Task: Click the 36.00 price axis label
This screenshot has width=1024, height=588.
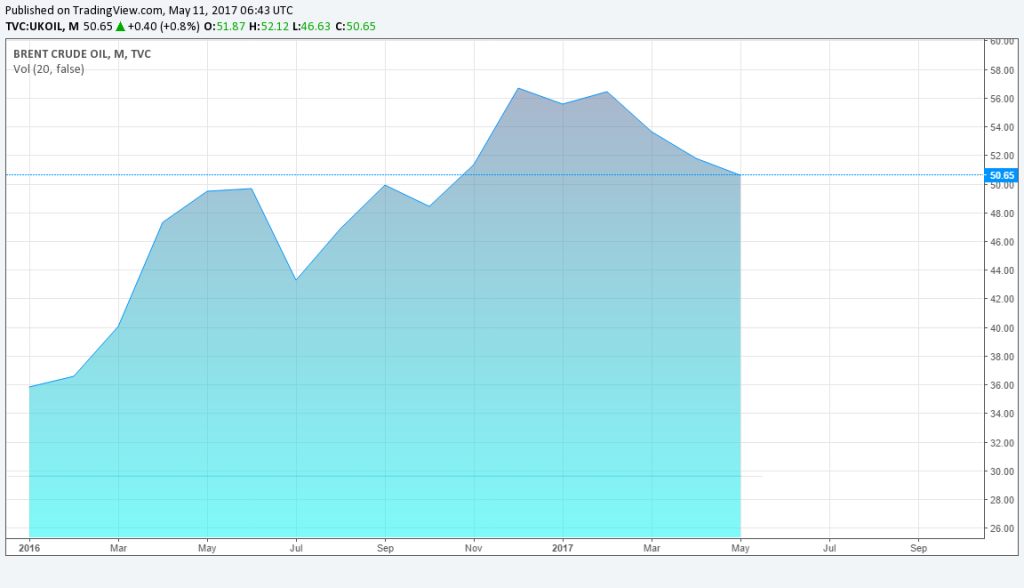Action: tap(1002, 385)
